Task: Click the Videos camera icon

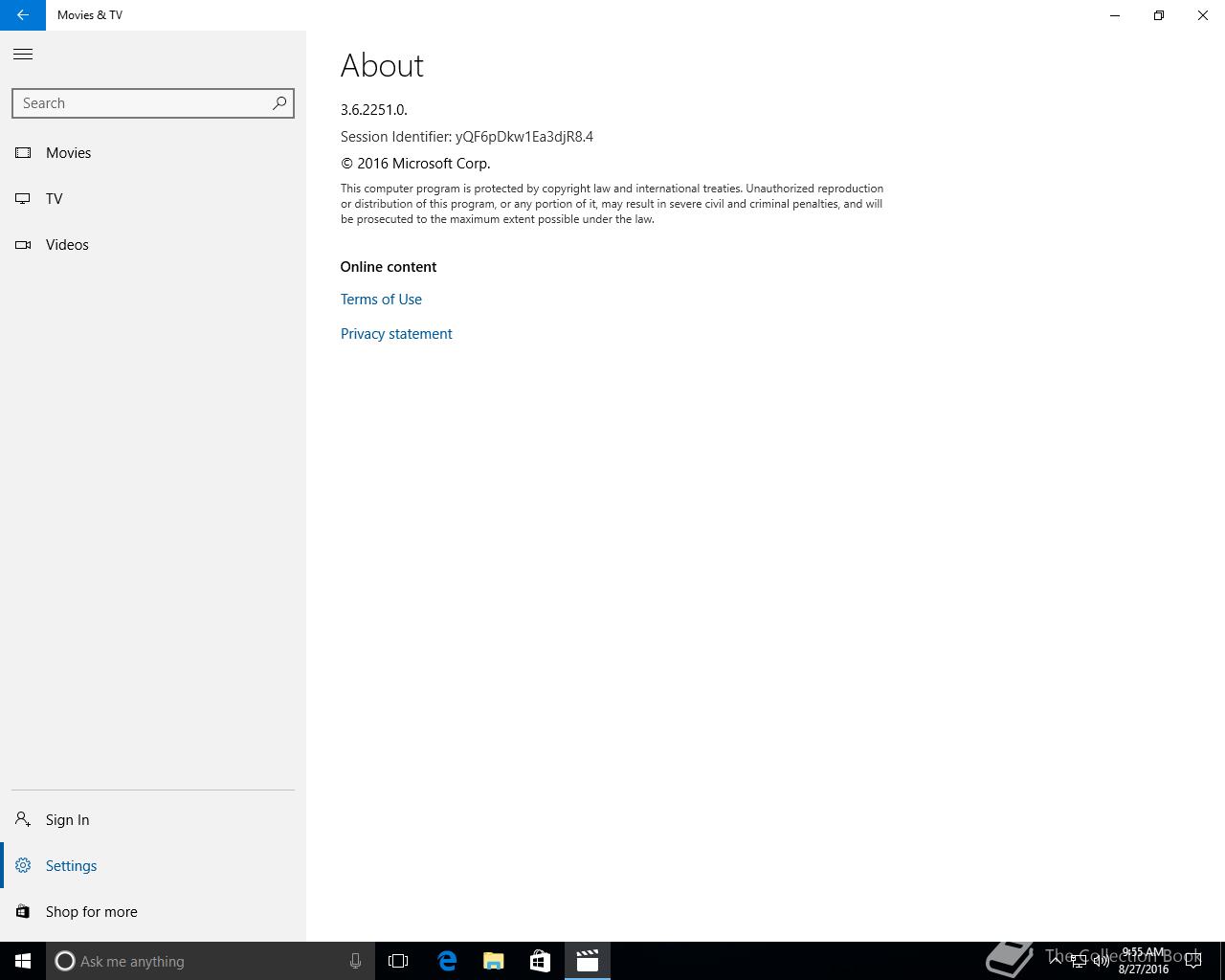Action: click(23, 245)
